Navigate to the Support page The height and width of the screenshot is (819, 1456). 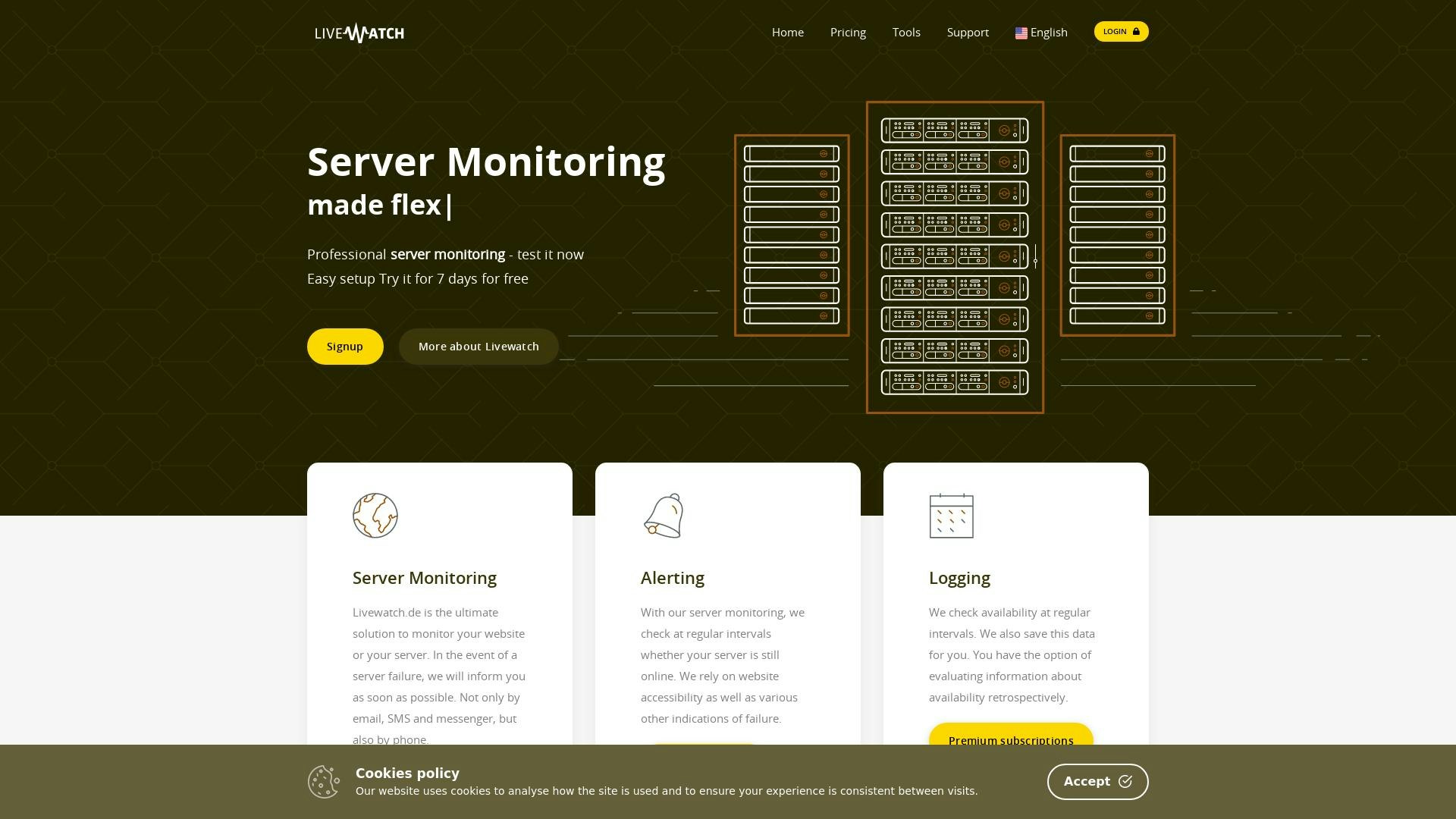968,33
